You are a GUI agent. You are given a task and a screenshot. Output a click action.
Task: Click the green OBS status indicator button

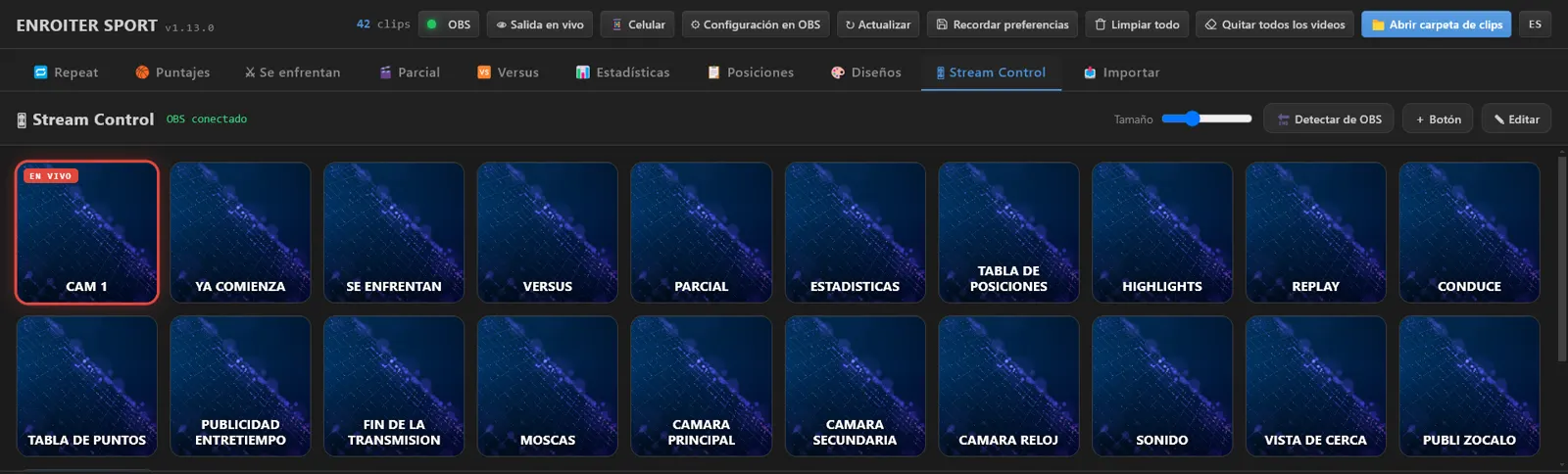(x=449, y=24)
